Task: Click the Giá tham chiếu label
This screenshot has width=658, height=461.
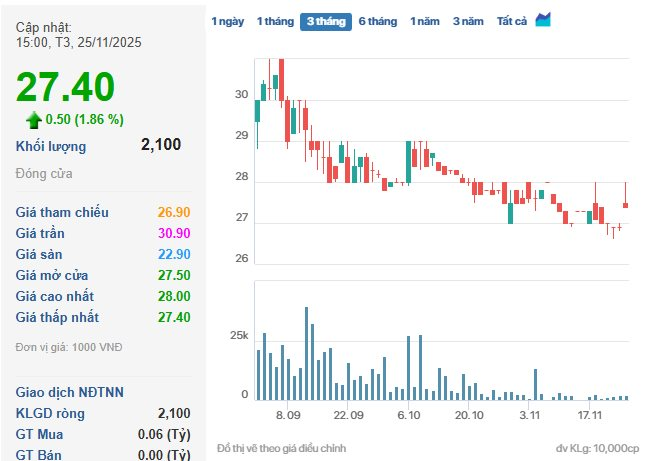Action: 63,212
